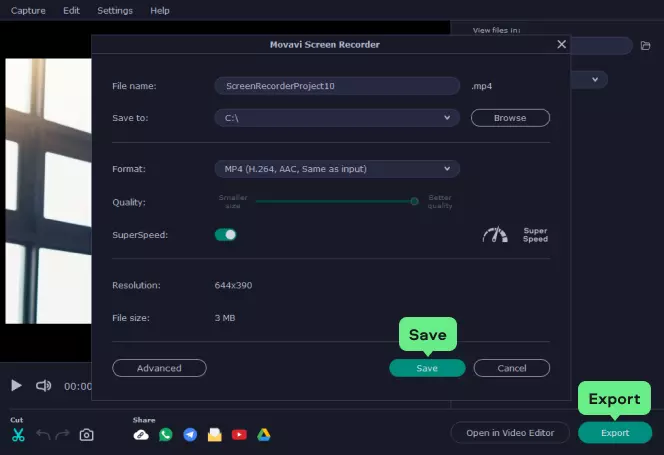Close the Movavi Screen Recorder dialog
664x455 pixels.
[562, 44]
